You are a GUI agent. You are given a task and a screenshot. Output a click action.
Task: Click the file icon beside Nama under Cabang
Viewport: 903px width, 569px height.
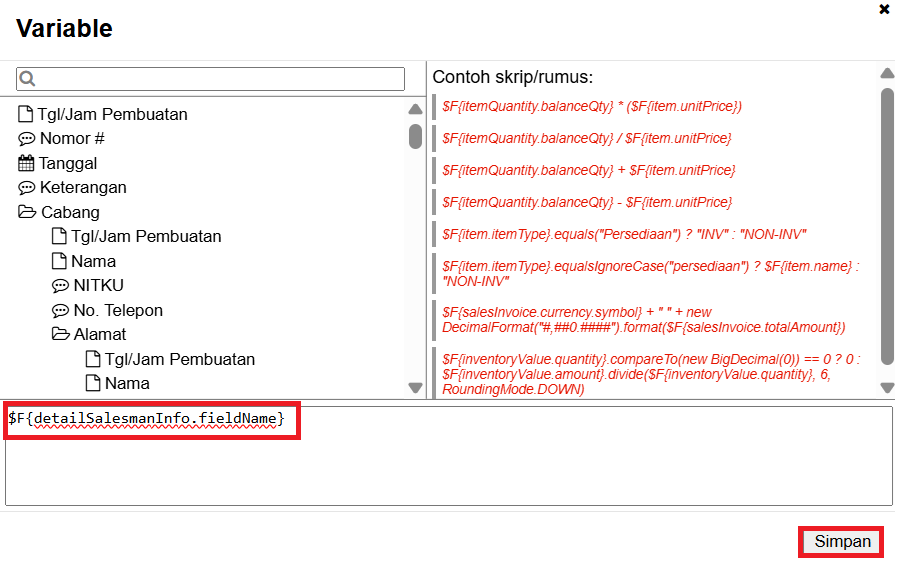tap(59, 261)
